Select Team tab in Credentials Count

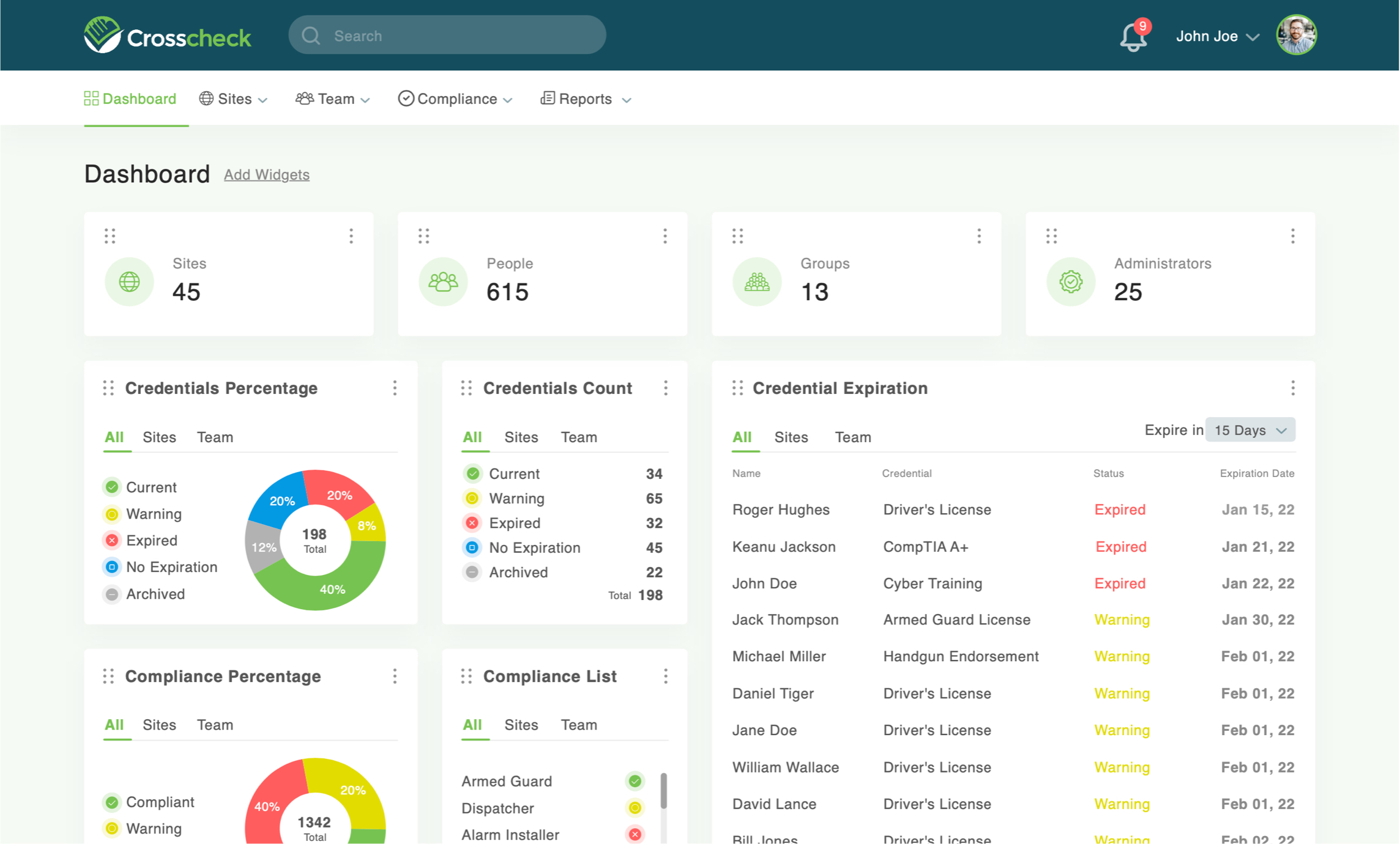pyautogui.click(x=579, y=437)
